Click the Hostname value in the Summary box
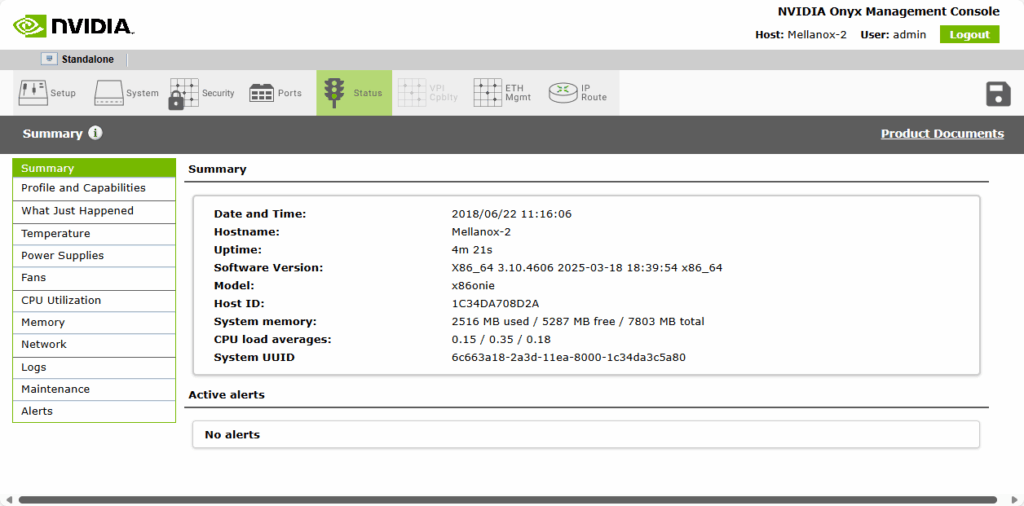Image resolution: width=1024 pixels, height=506 pixels. point(481,232)
